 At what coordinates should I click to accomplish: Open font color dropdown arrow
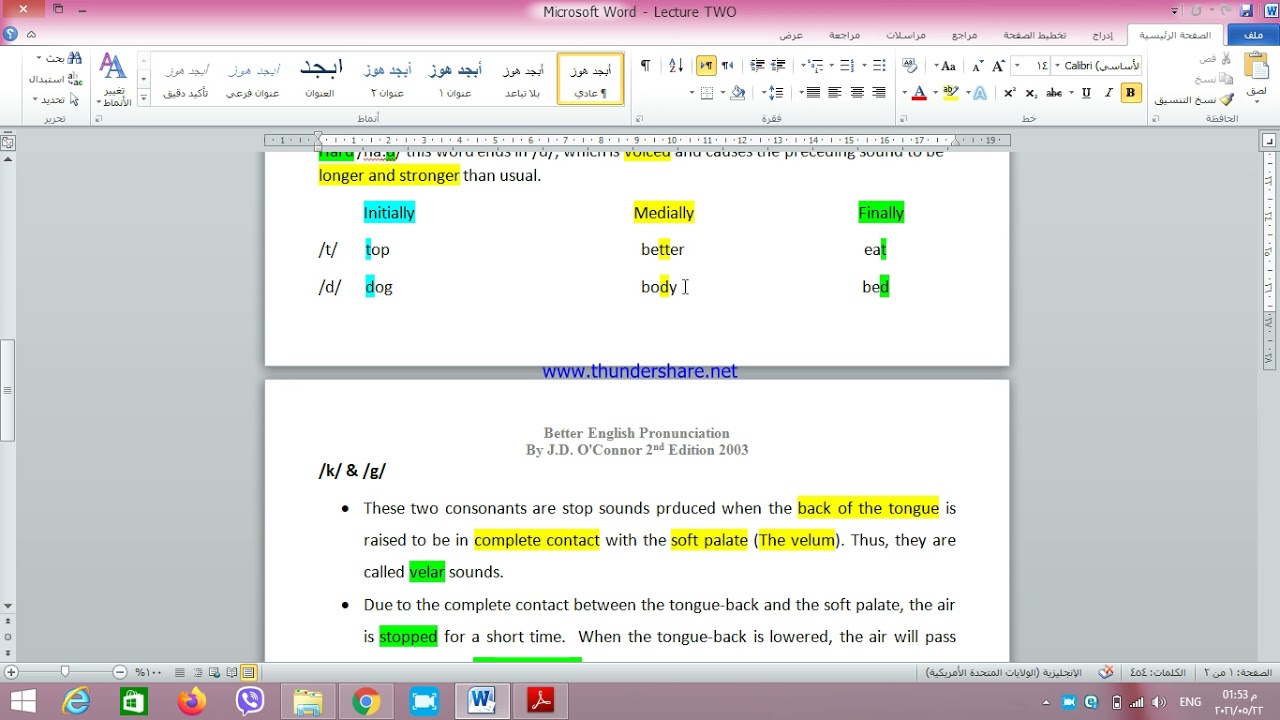point(904,93)
